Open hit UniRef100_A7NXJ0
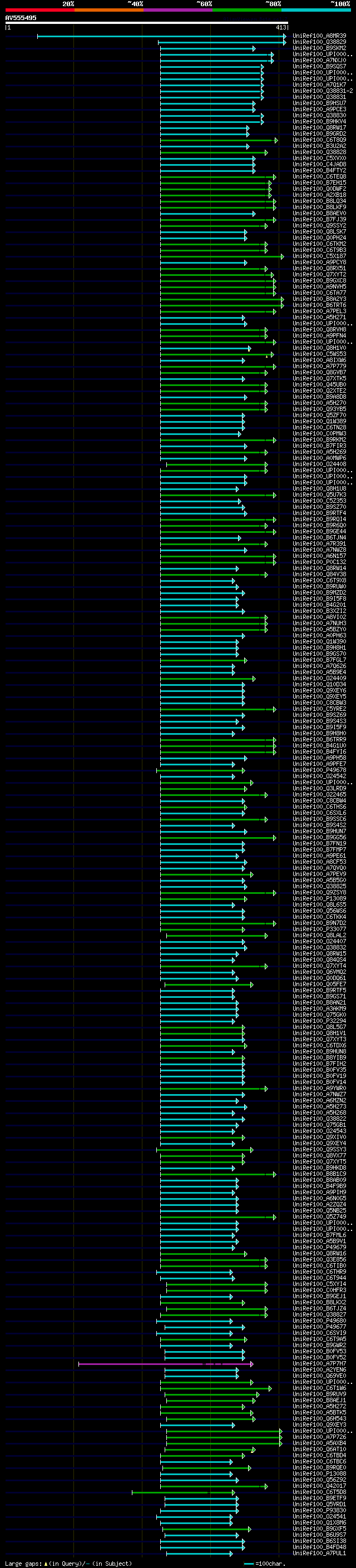356x1568 pixels. [x=319, y=60]
